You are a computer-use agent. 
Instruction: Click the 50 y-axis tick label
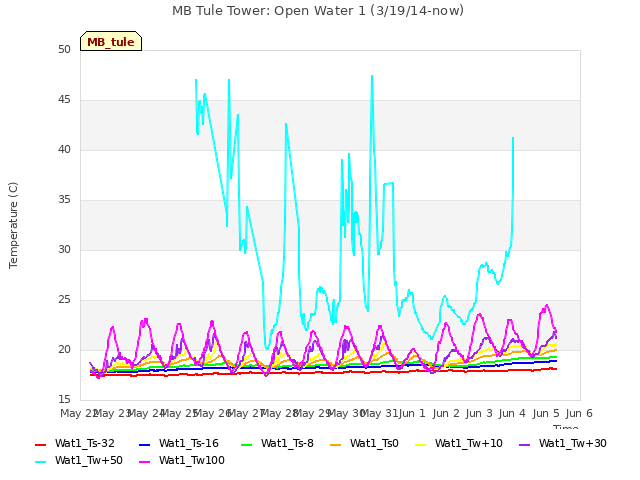pos(64,50)
